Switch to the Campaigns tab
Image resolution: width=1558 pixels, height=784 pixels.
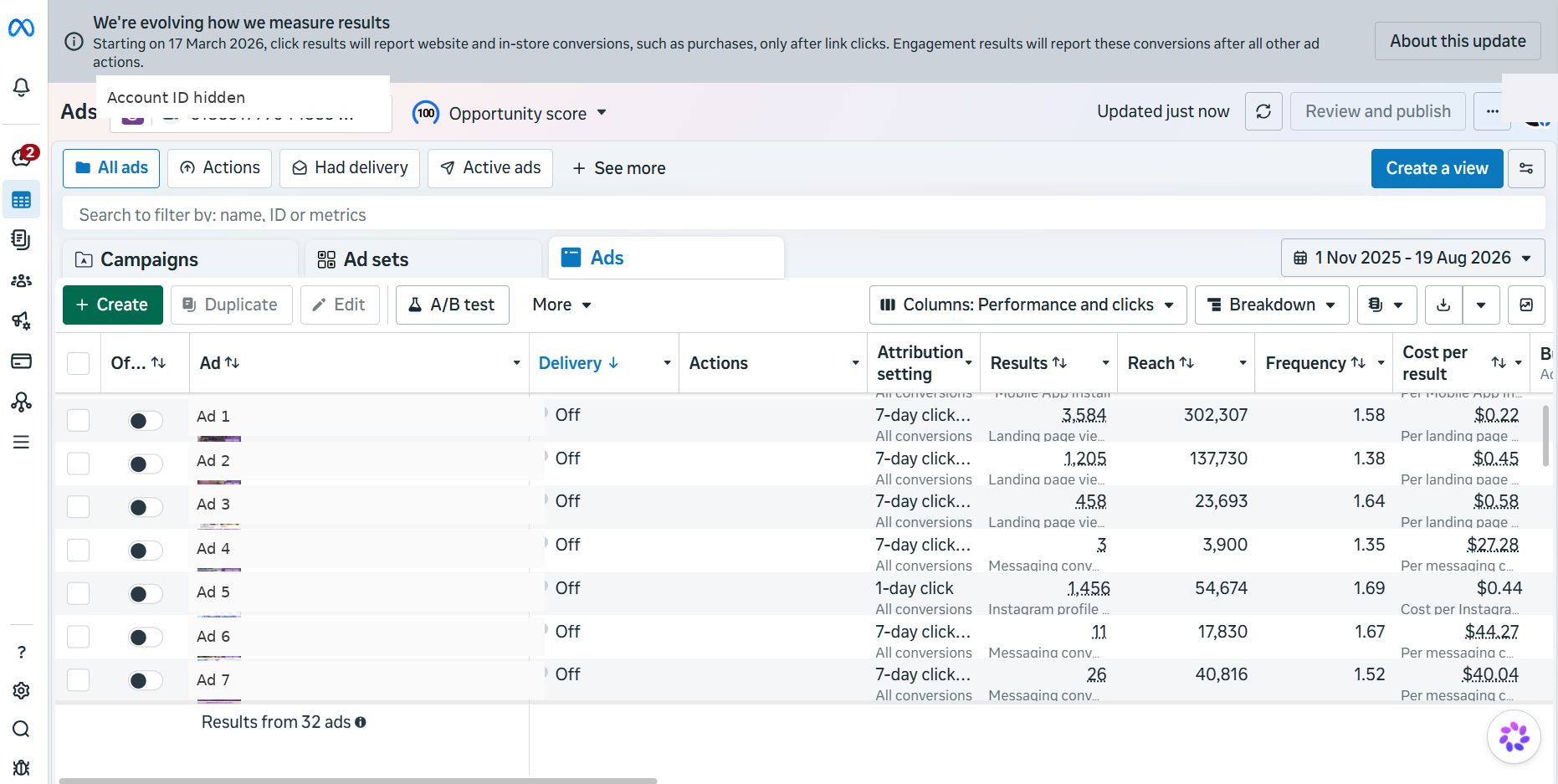coord(180,259)
